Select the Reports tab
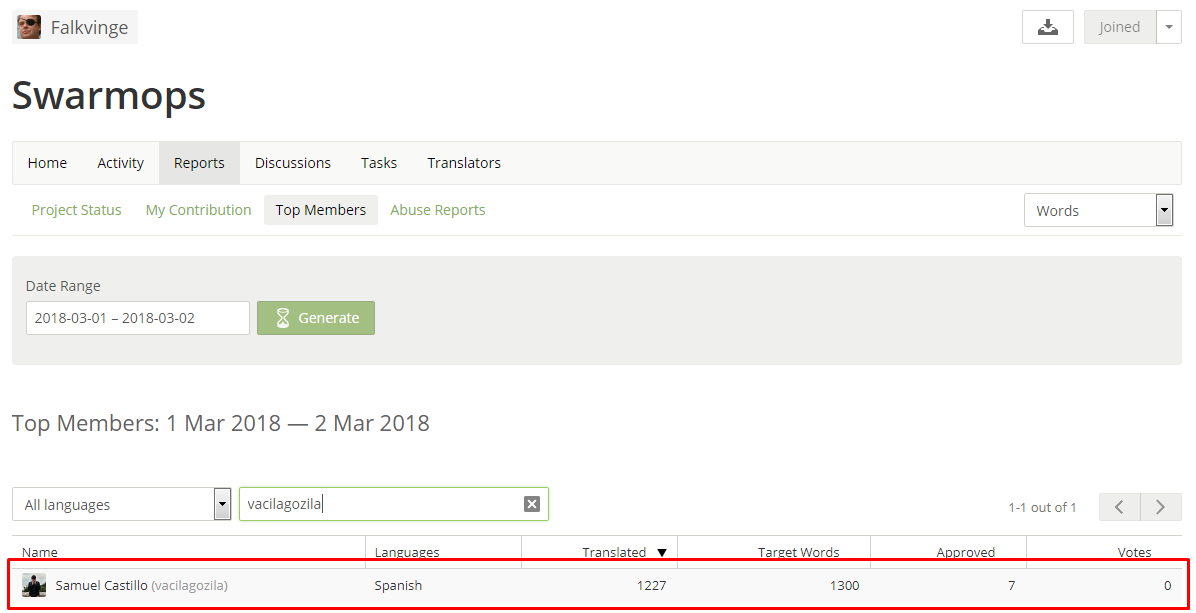Image resolution: width=1196 pixels, height=613 pixels. [x=199, y=162]
